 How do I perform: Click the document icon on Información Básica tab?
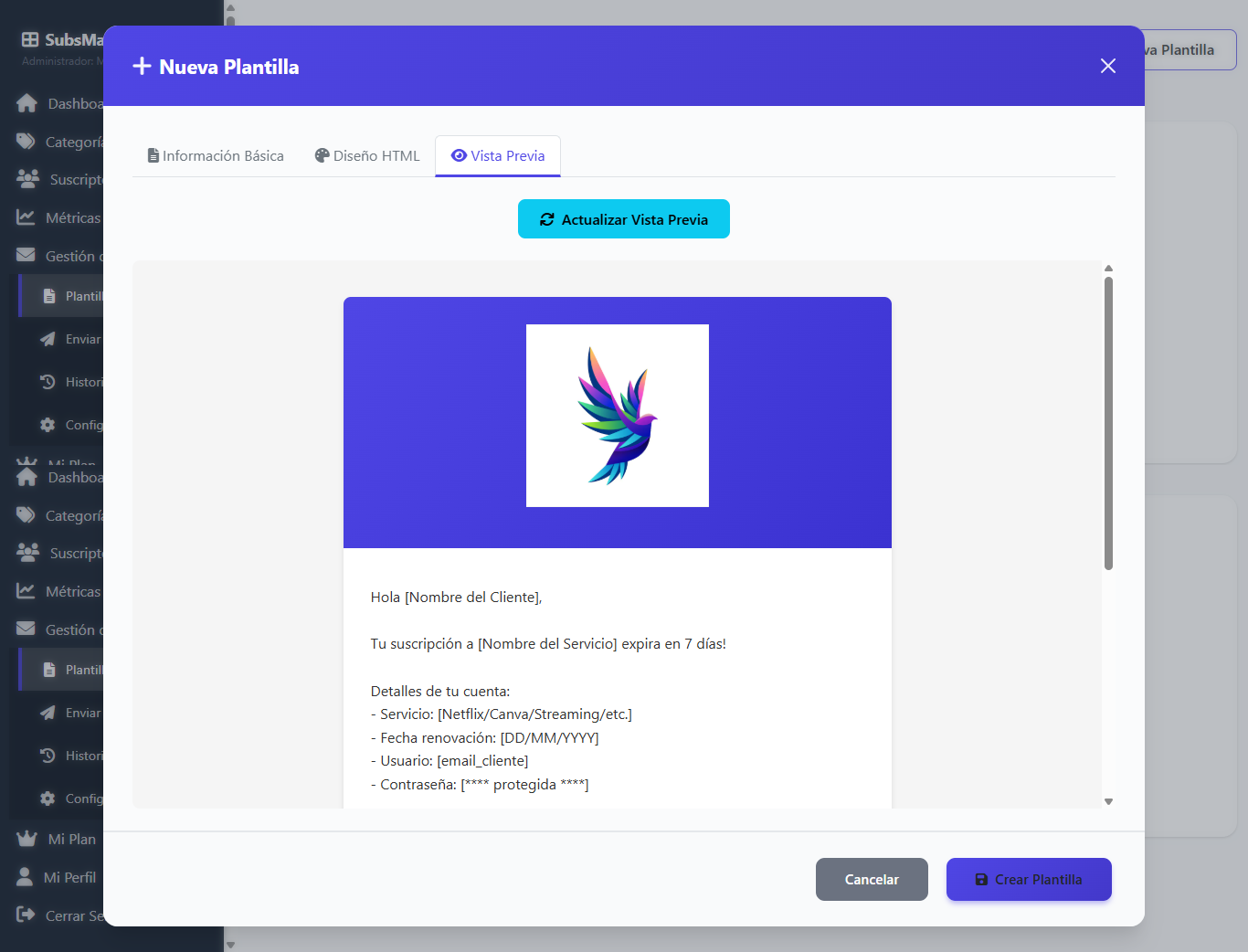pos(153,156)
